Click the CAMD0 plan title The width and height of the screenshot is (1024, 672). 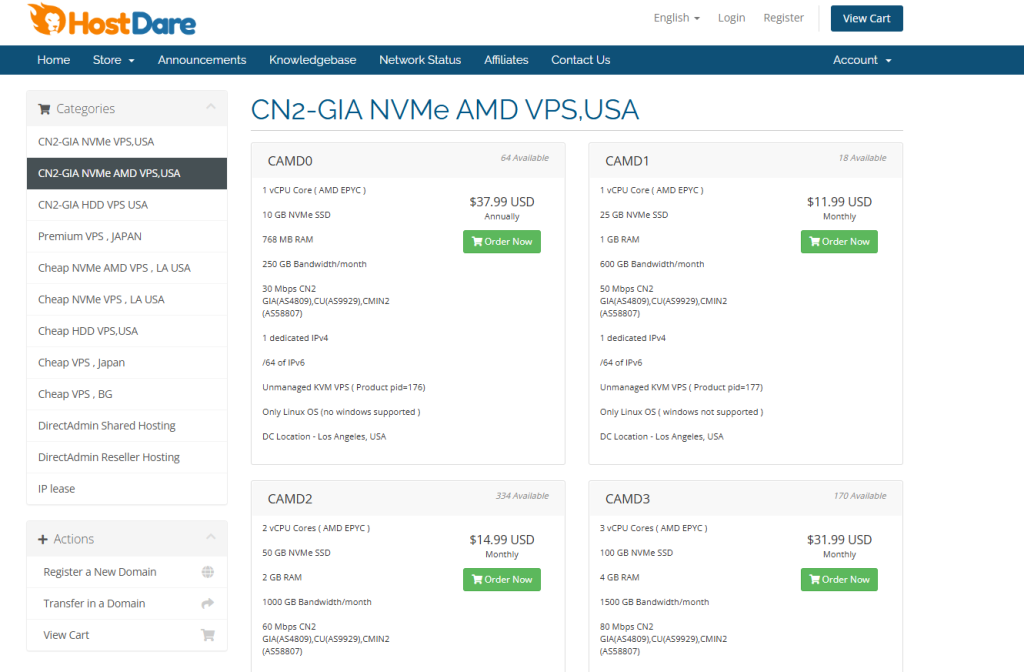[290, 161]
